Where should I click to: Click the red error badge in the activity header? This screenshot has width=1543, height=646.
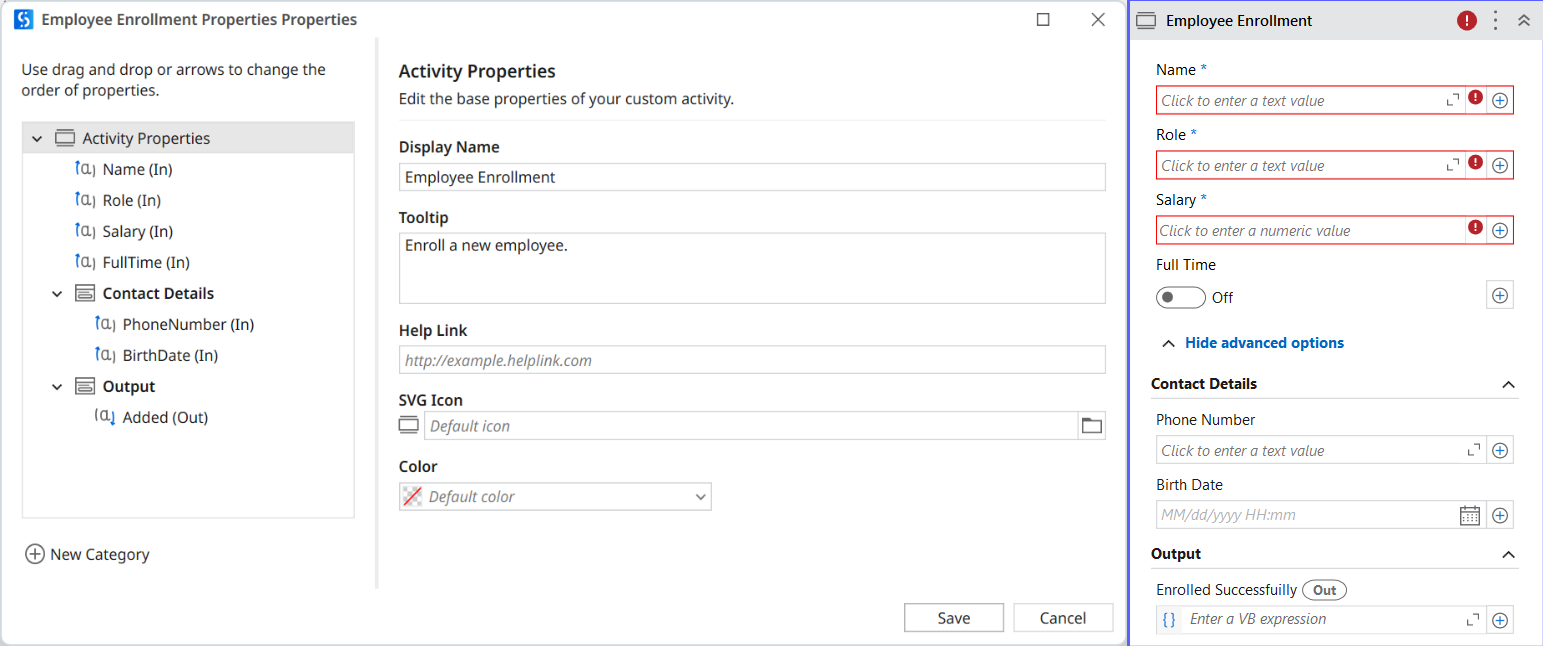[x=1467, y=21]
